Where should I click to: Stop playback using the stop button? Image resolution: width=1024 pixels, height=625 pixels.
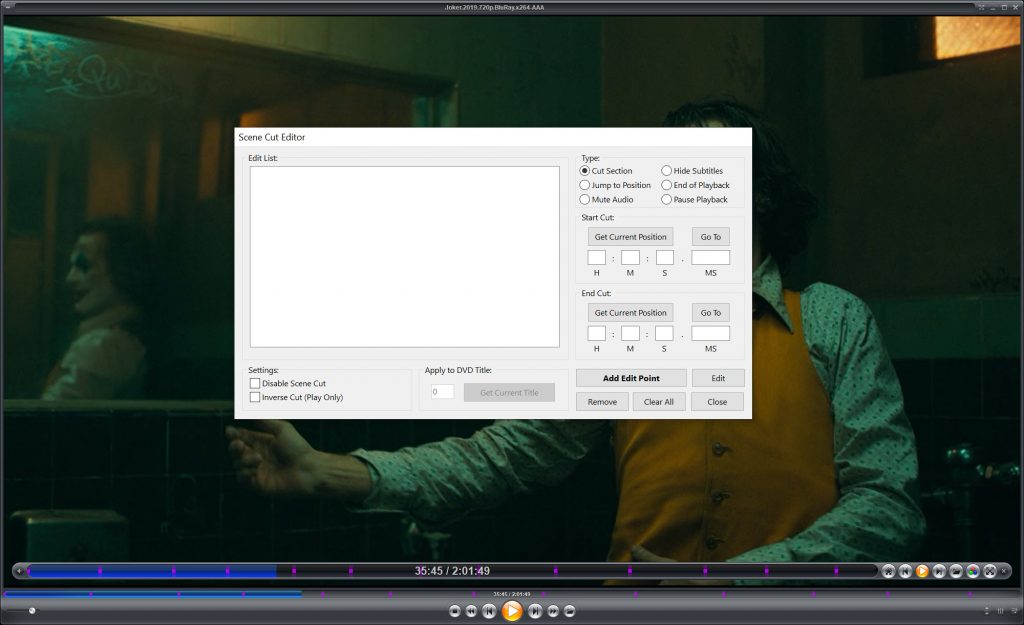[455, 611]
